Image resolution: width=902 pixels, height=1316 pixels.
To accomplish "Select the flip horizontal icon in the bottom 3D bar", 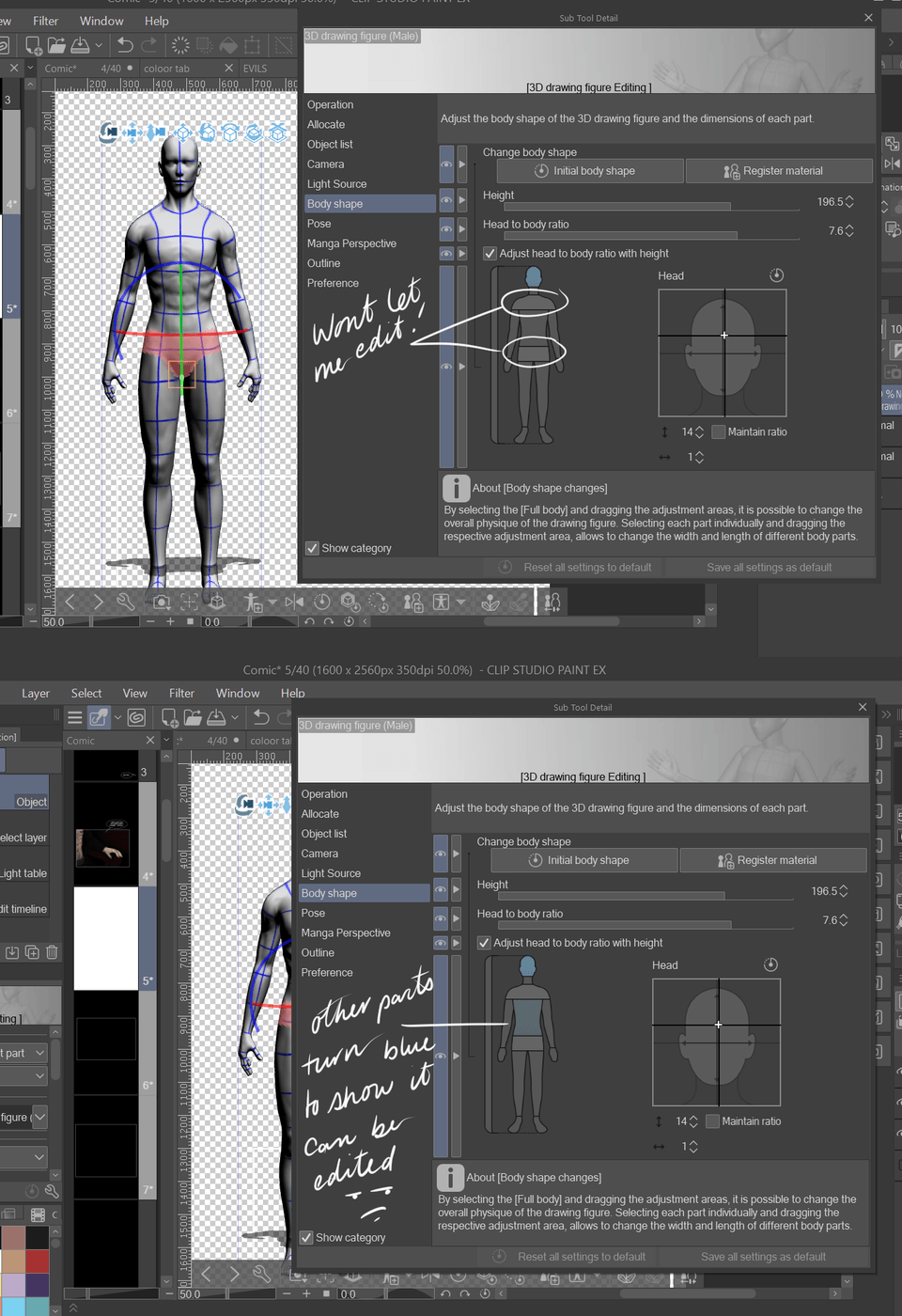I will 292,602.
